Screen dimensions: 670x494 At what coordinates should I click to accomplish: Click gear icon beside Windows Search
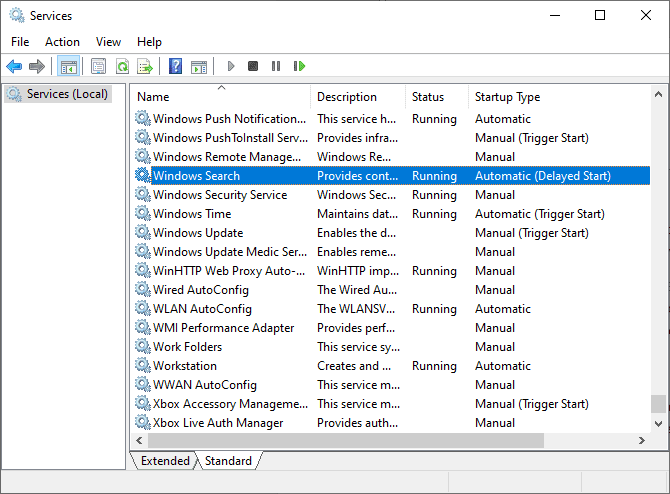pyautogui.click(x=143, y=175)
